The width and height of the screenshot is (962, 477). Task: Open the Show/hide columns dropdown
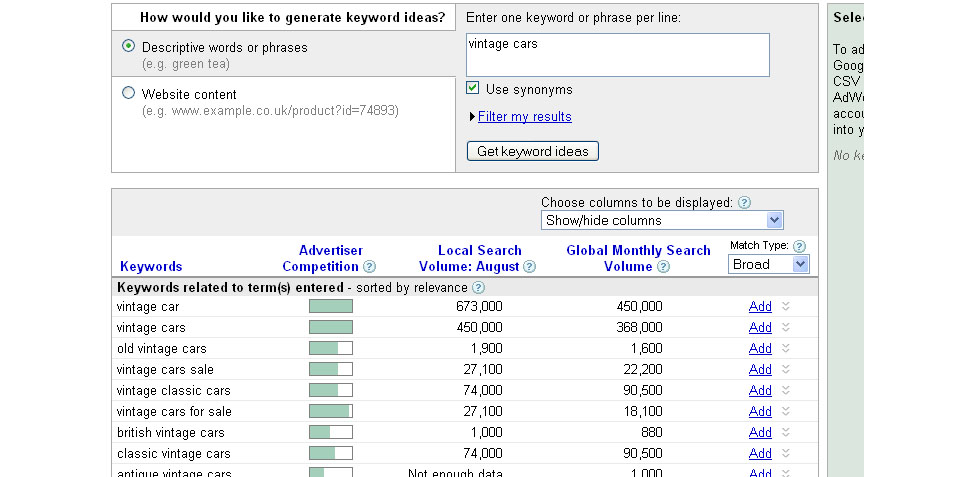tap(662, 220)
